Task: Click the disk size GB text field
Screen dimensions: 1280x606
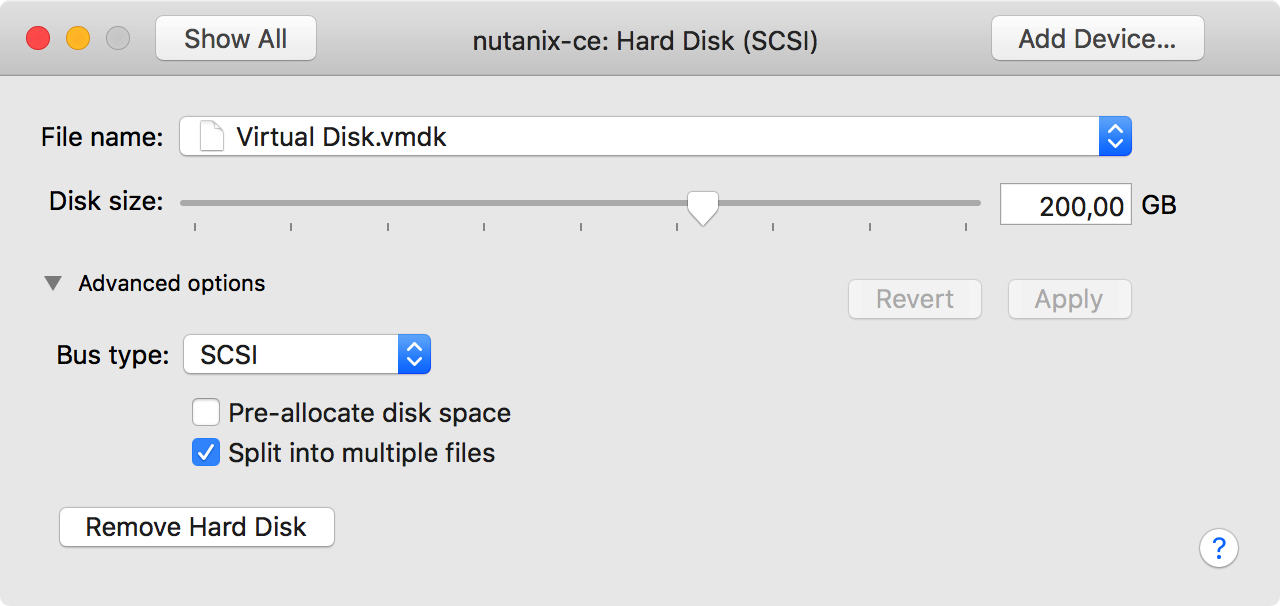Action: pos(1066,205)
